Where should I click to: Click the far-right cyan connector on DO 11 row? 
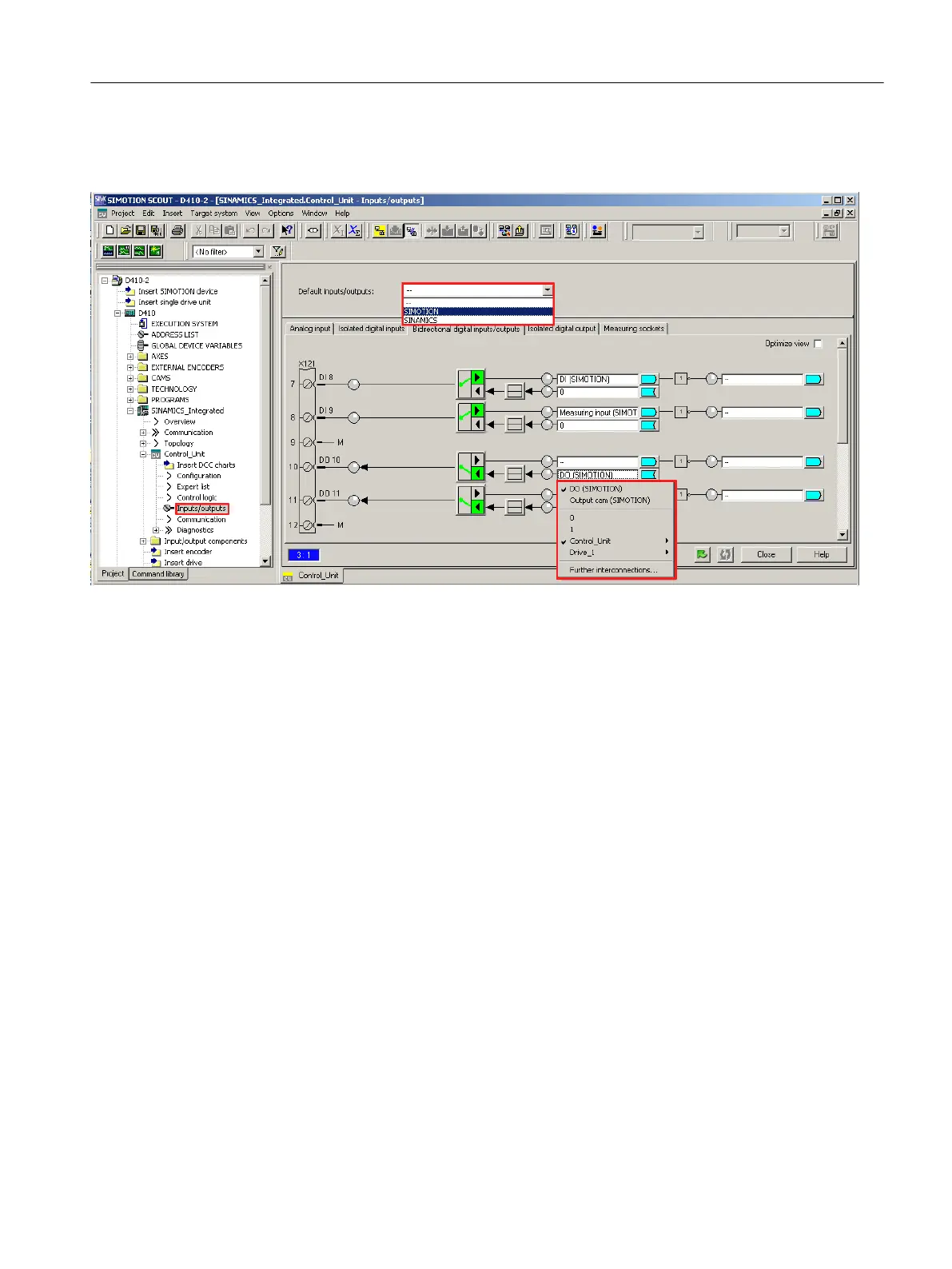click(814, 496)
